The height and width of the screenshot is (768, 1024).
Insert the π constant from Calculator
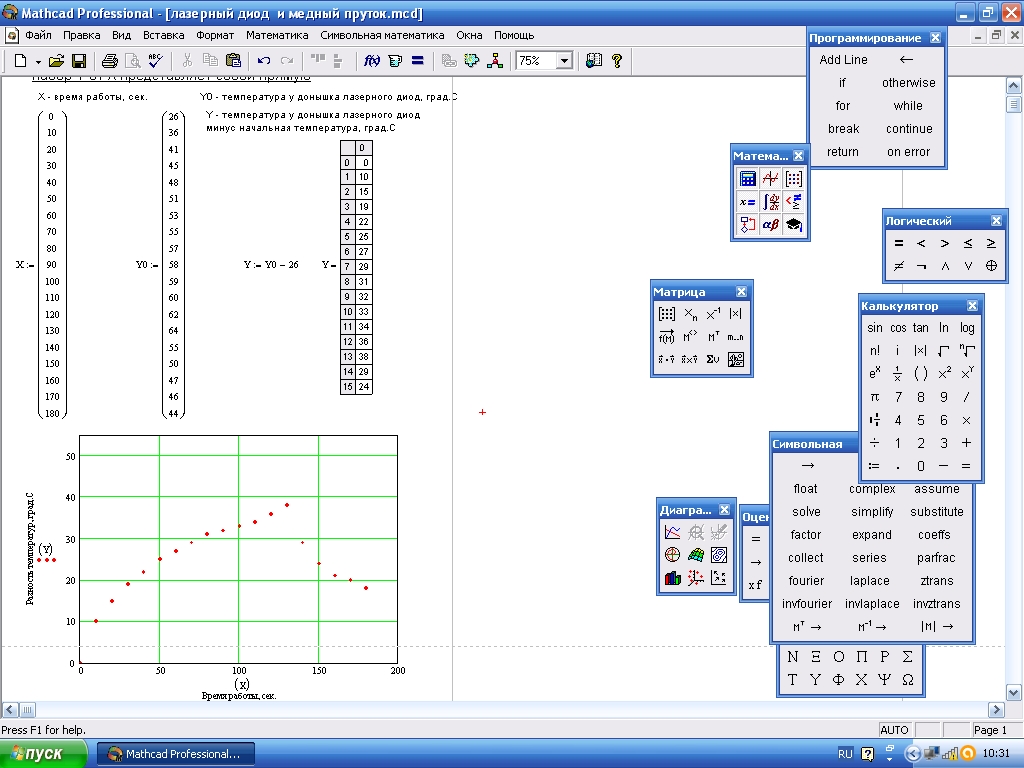(x=874, y=397)
